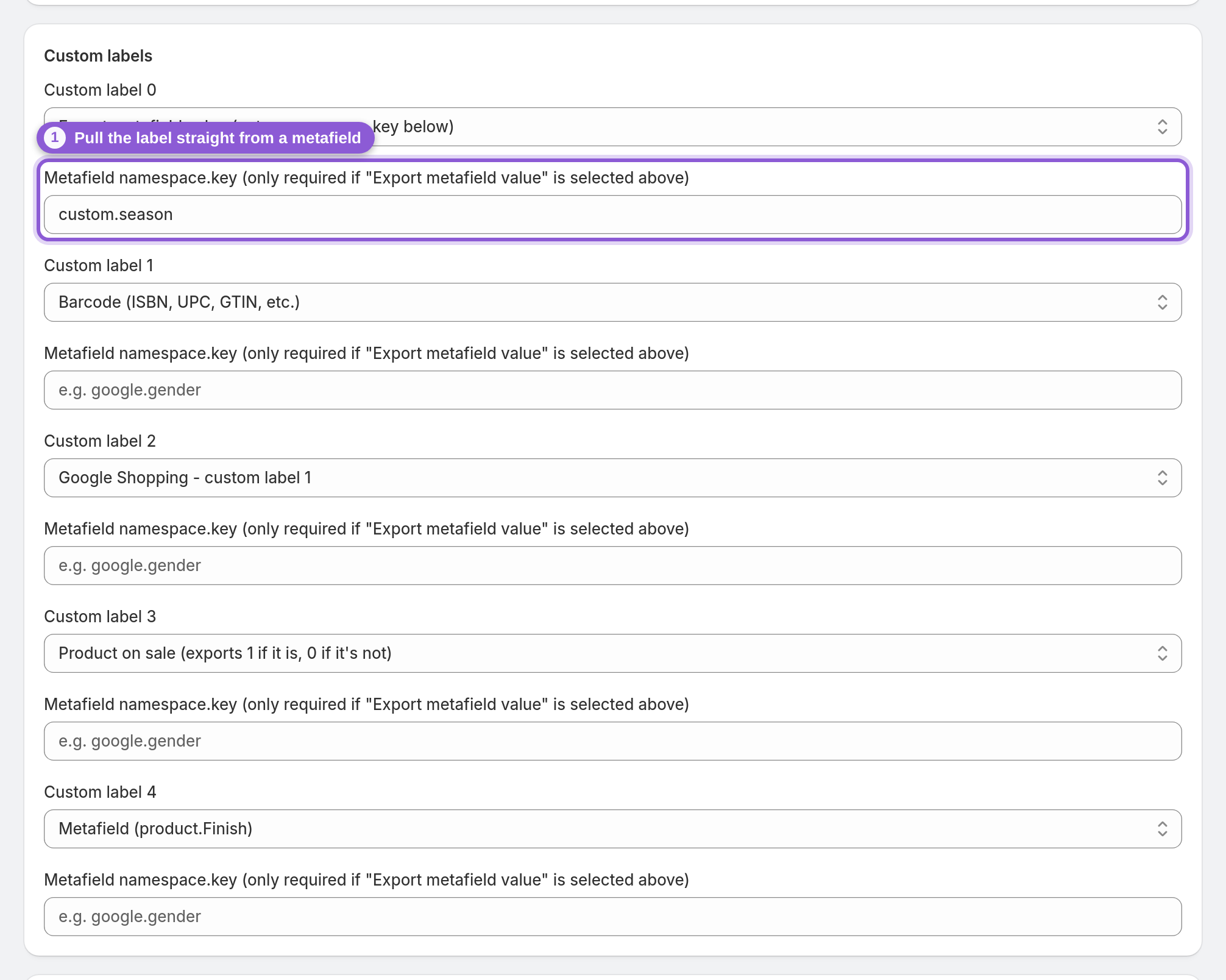The image size is (1226, 980).
Task: Click the Custom label 4 dropdown arrows icon
Action: 1162,829
